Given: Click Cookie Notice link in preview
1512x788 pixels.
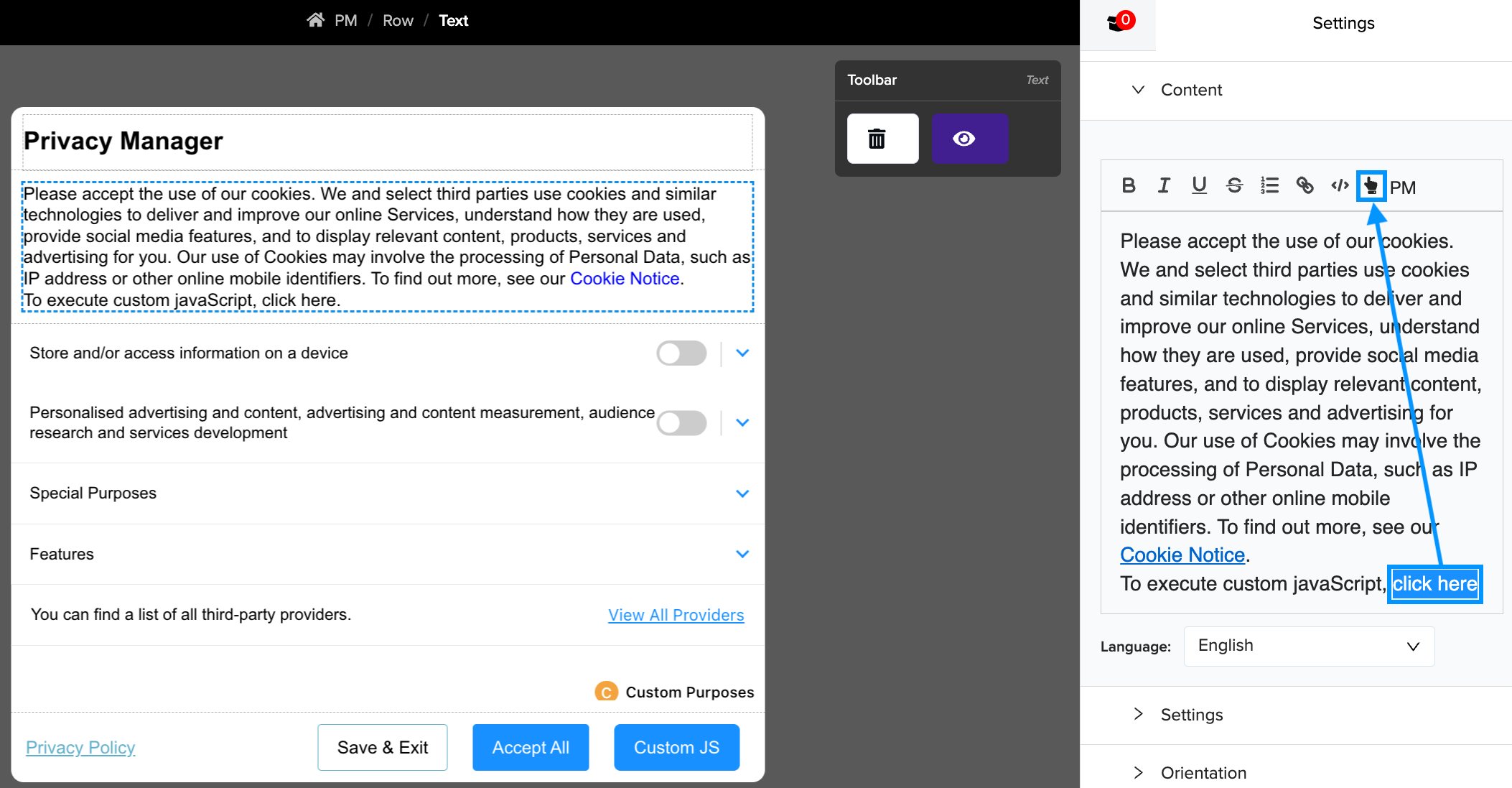Looking at the screenshot, I should coord(625,279).
